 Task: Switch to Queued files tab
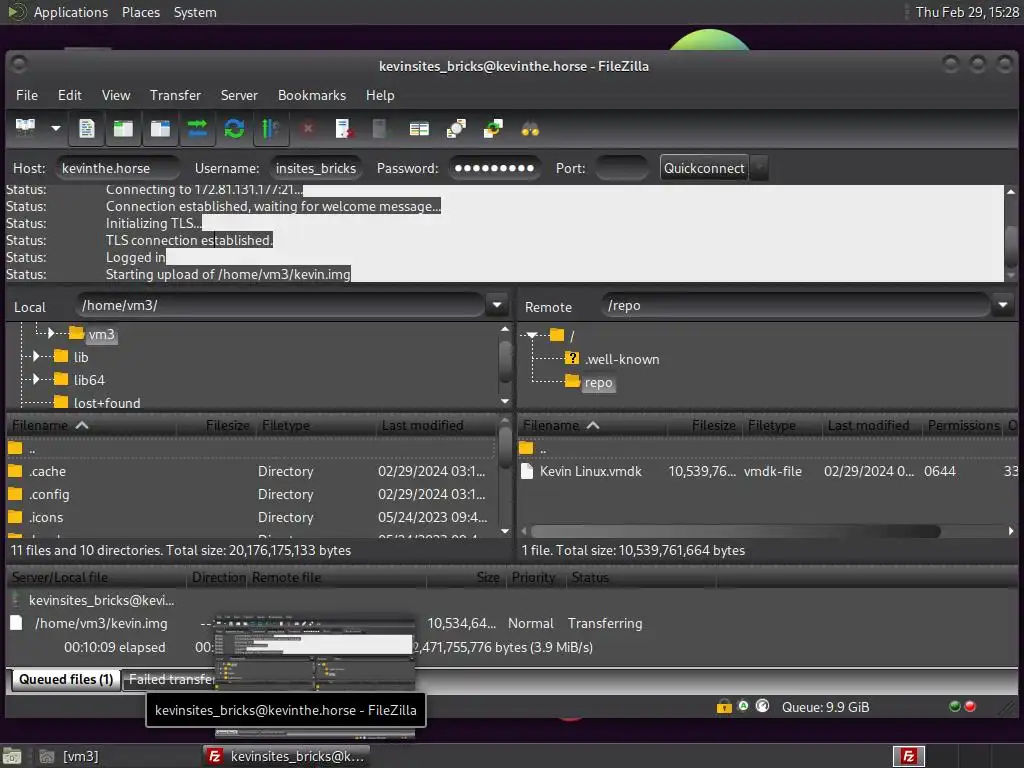click(66, 679)
